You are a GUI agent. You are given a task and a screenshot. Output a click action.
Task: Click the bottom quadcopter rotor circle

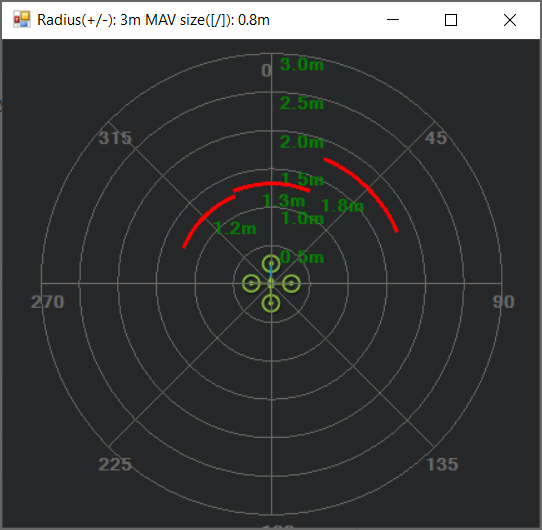point(271,304)
